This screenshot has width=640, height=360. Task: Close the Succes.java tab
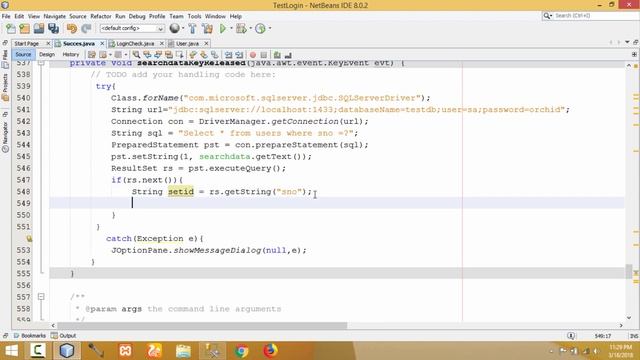(102, 43)
